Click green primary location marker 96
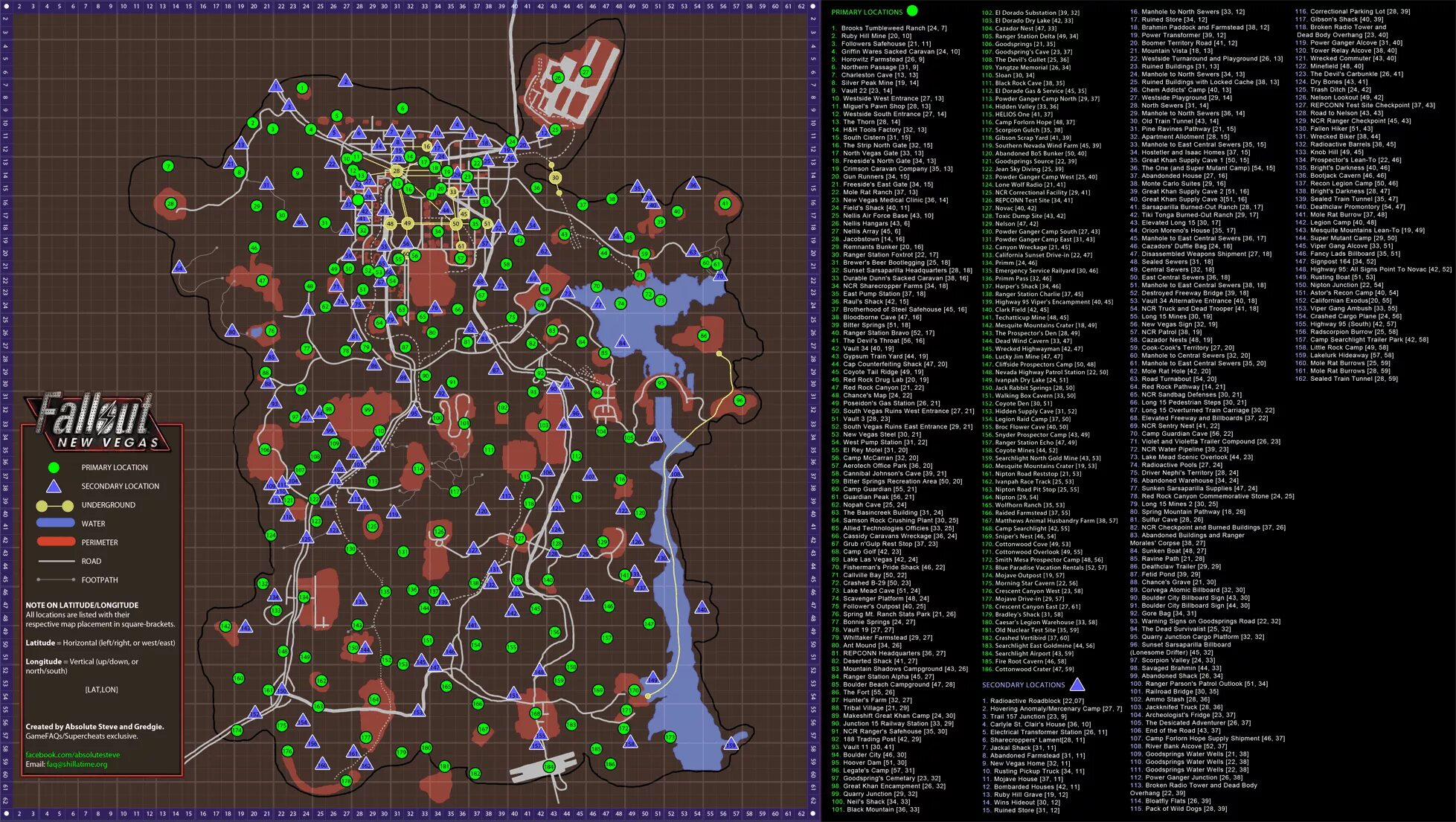1456x822 pixels. [739, 400]
